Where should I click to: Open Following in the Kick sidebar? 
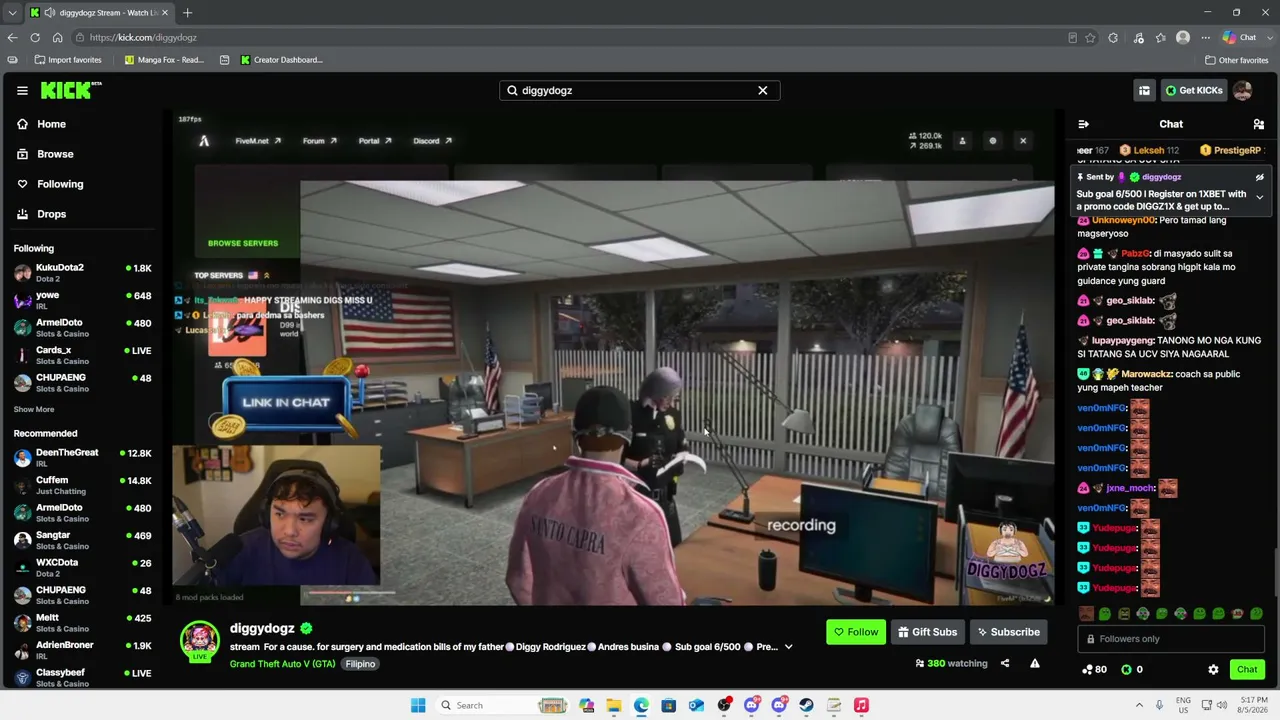coord(60,184)
